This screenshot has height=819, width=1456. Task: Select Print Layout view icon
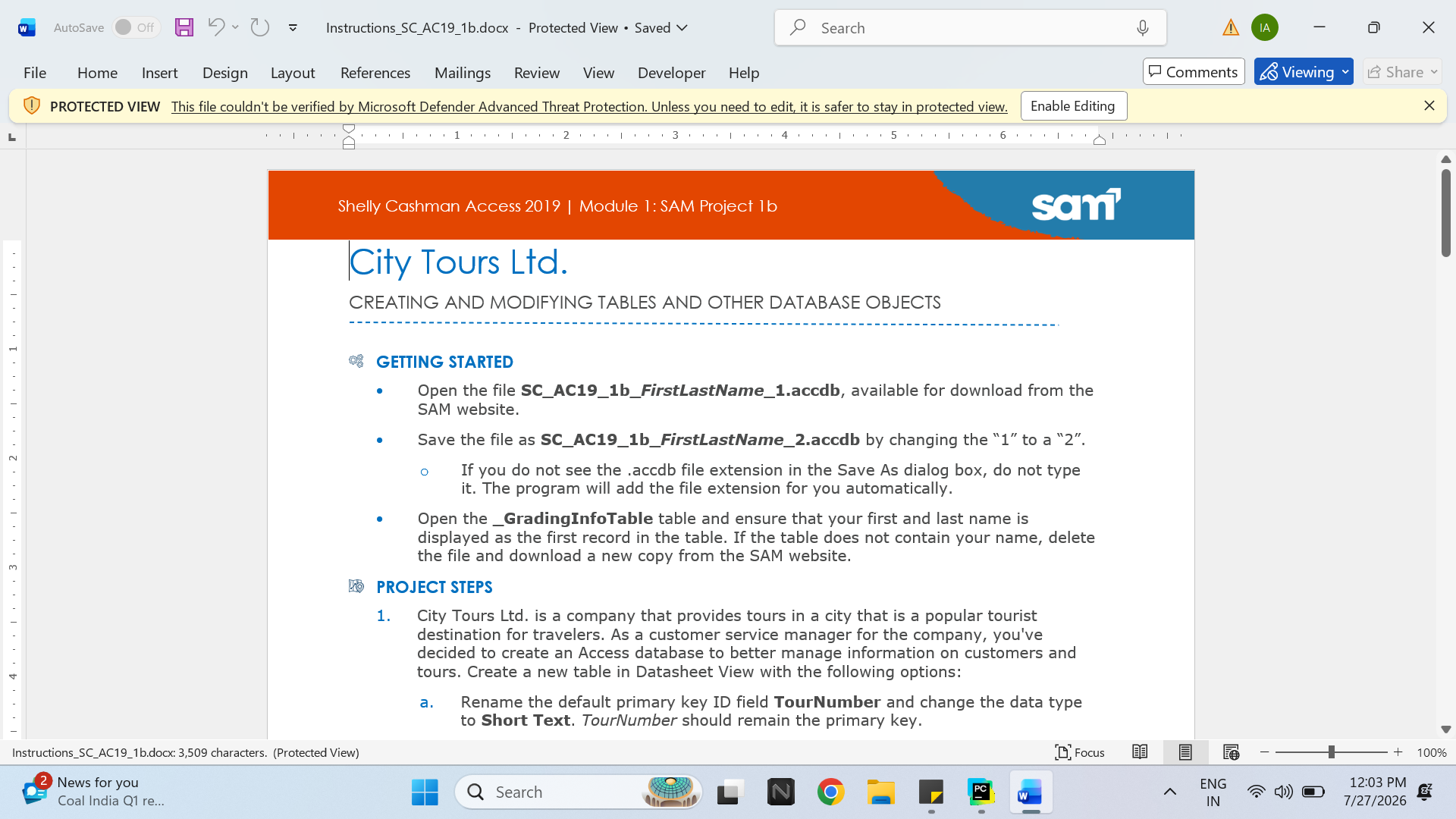point(1185,752)
